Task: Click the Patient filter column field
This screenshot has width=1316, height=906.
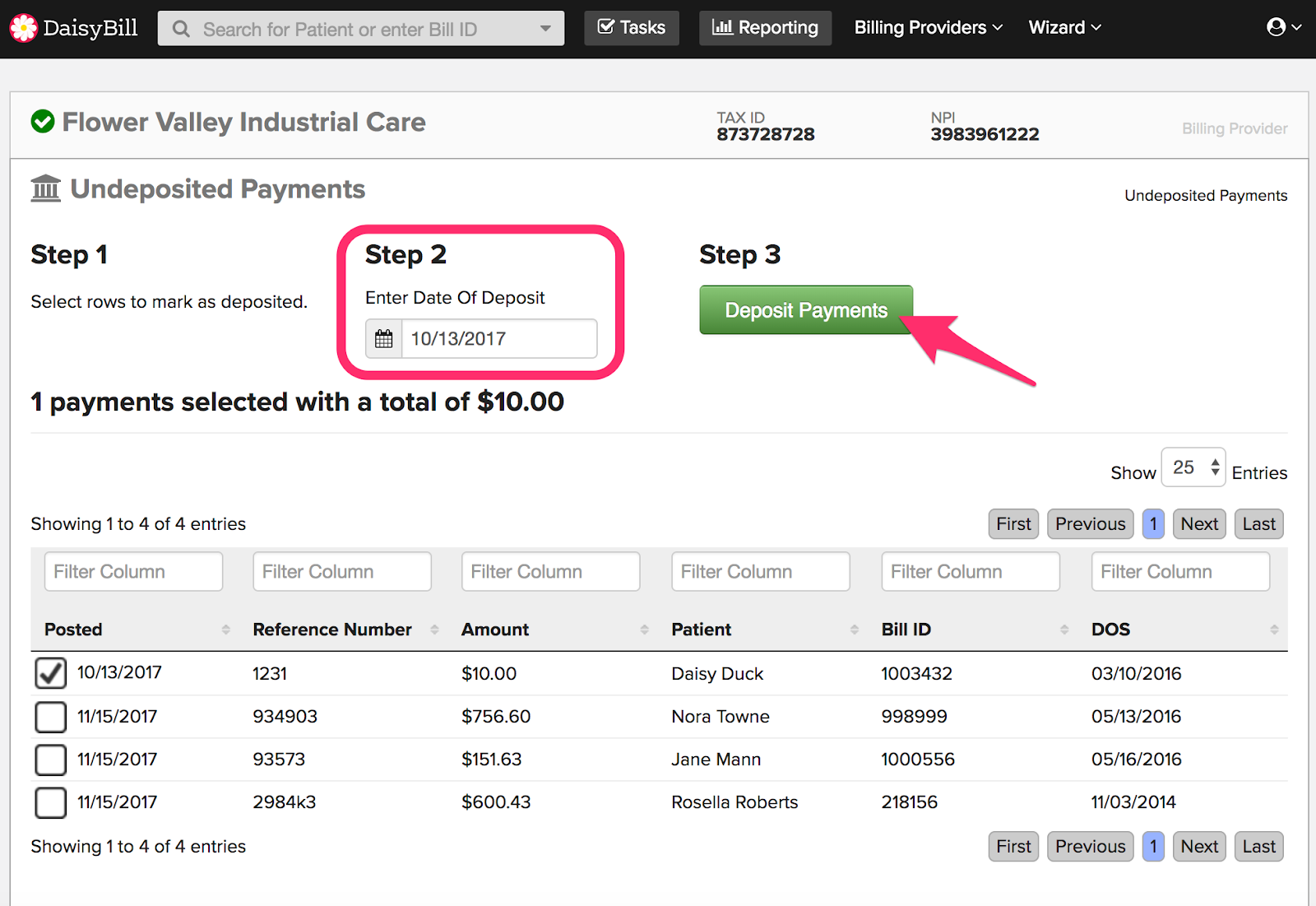Action: coord(761,571)
